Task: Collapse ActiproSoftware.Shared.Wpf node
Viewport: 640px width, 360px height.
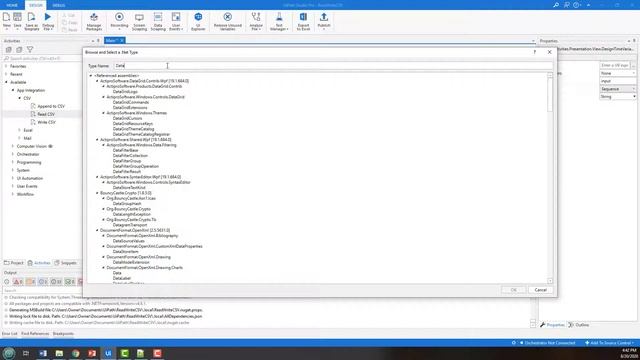Action: pyautogui.click(x=97, y=140)
